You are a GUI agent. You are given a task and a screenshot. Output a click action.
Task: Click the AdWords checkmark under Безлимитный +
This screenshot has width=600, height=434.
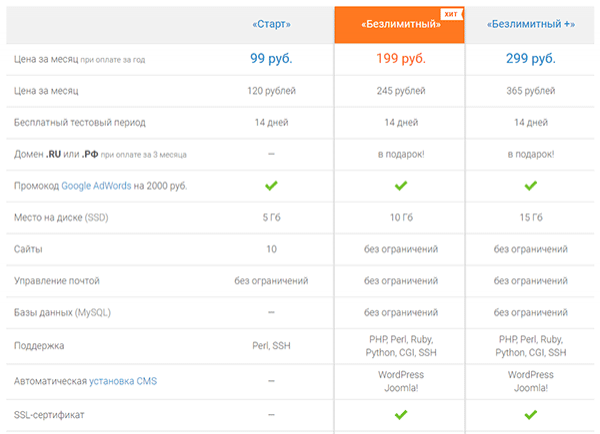click(531, 186)
